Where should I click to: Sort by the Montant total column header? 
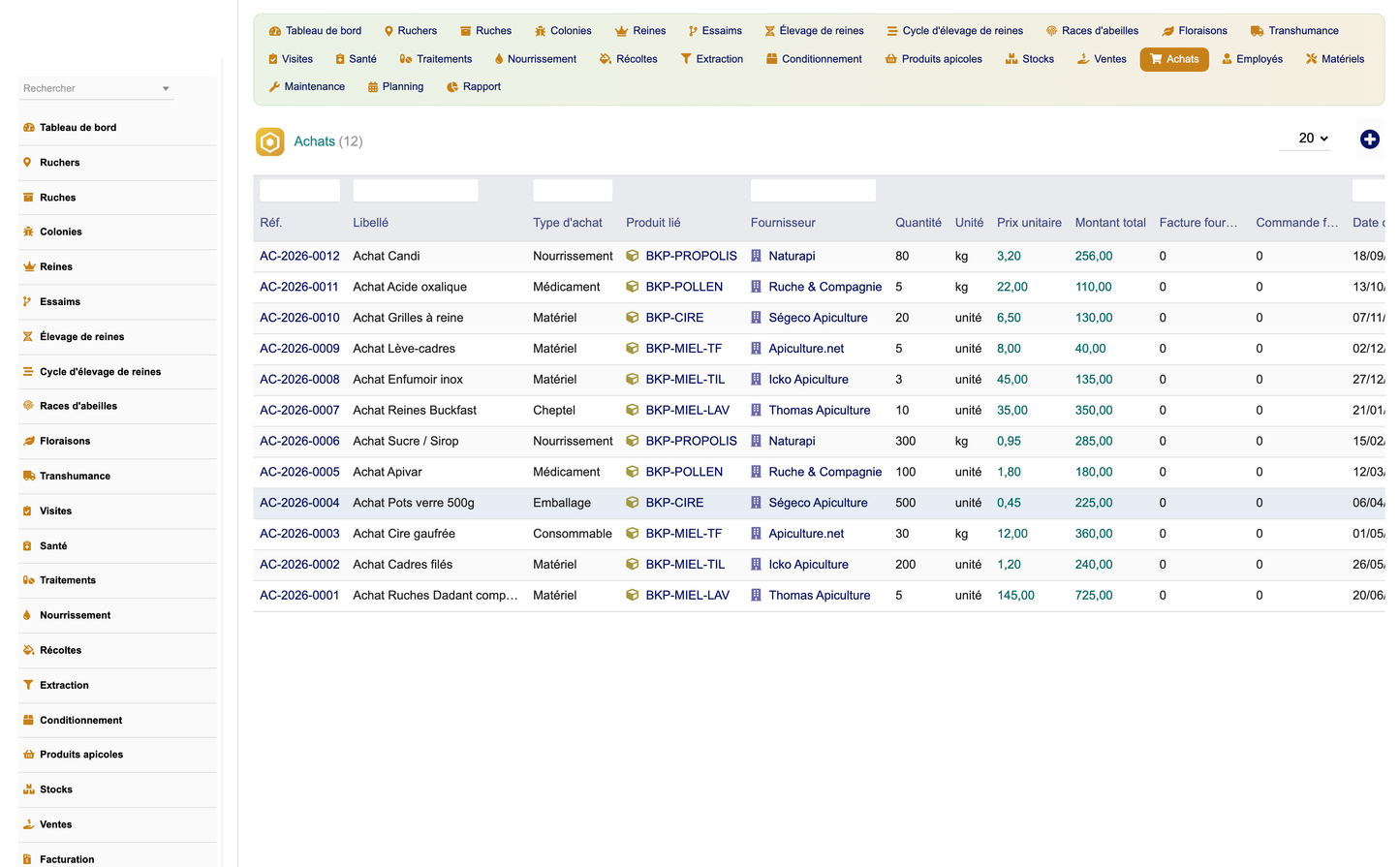click(x=1110, y=223)
